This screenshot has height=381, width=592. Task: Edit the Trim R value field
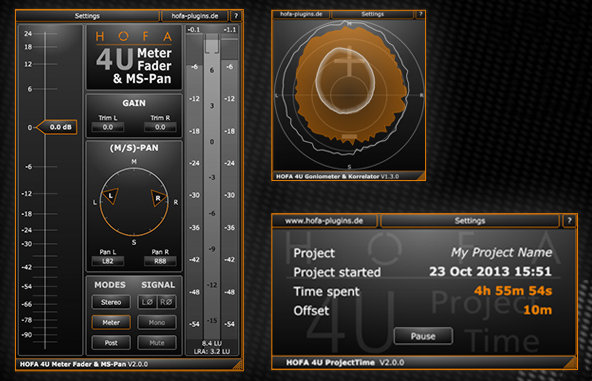click(x=160, y=127)
